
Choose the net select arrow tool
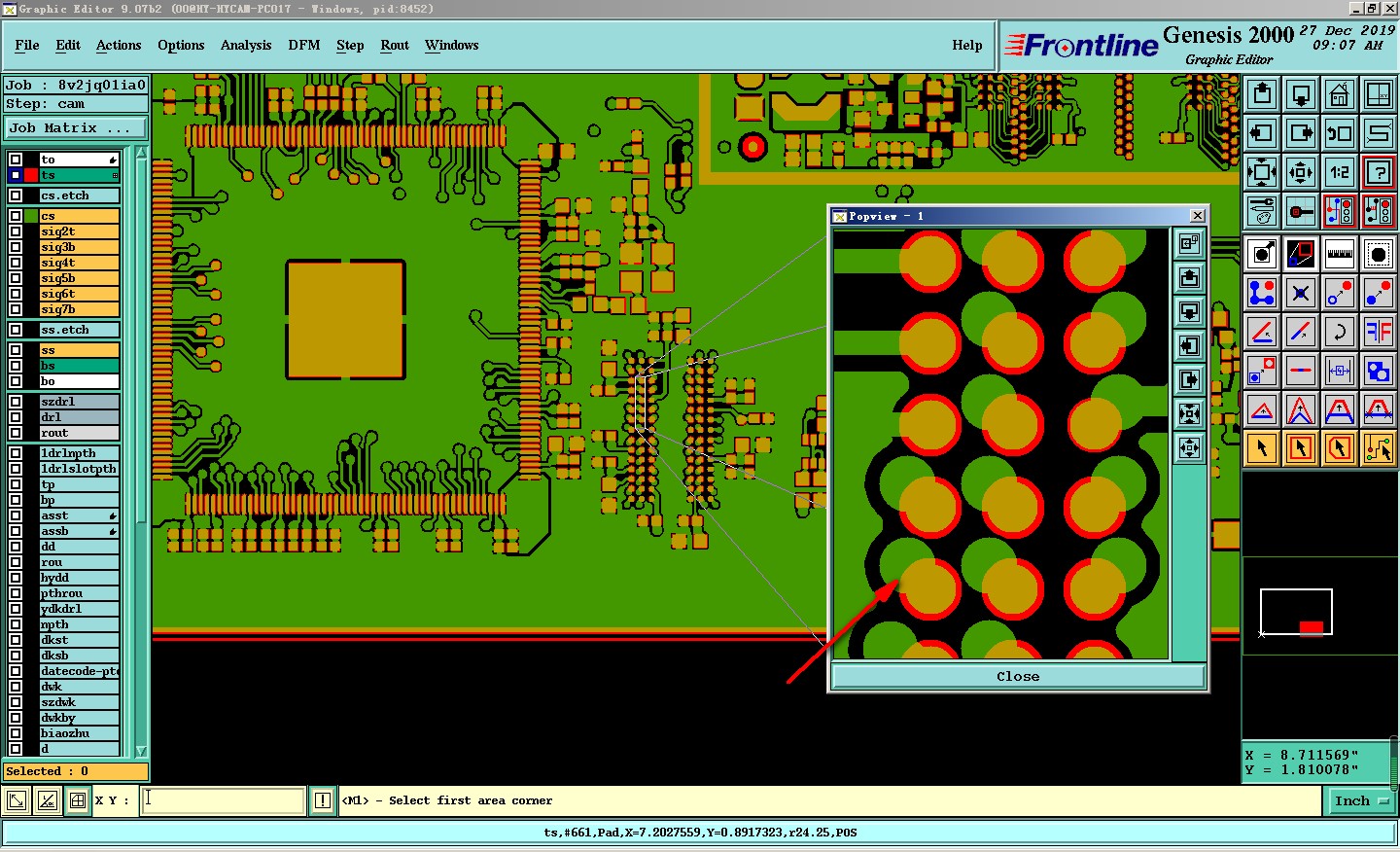coord(1379,448)
